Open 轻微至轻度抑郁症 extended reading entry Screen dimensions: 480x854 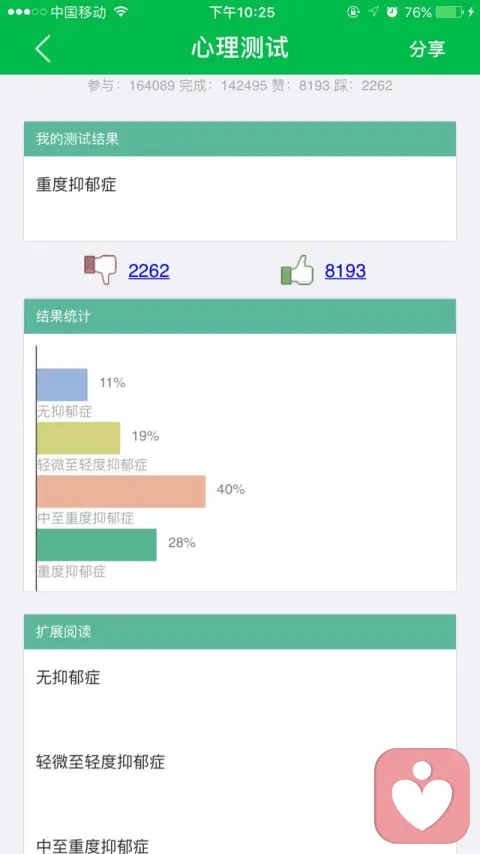(100, 762)
